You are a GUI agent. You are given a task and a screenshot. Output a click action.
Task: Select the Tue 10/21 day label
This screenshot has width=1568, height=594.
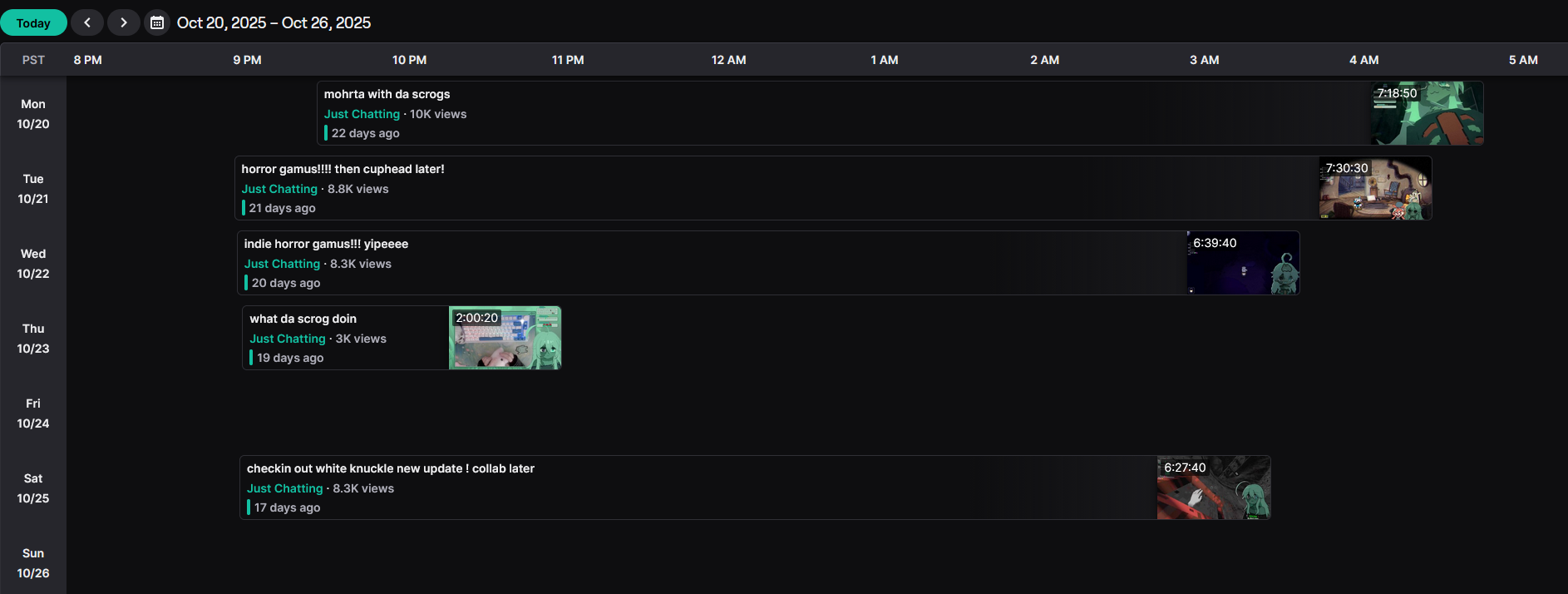coord(33,189)
